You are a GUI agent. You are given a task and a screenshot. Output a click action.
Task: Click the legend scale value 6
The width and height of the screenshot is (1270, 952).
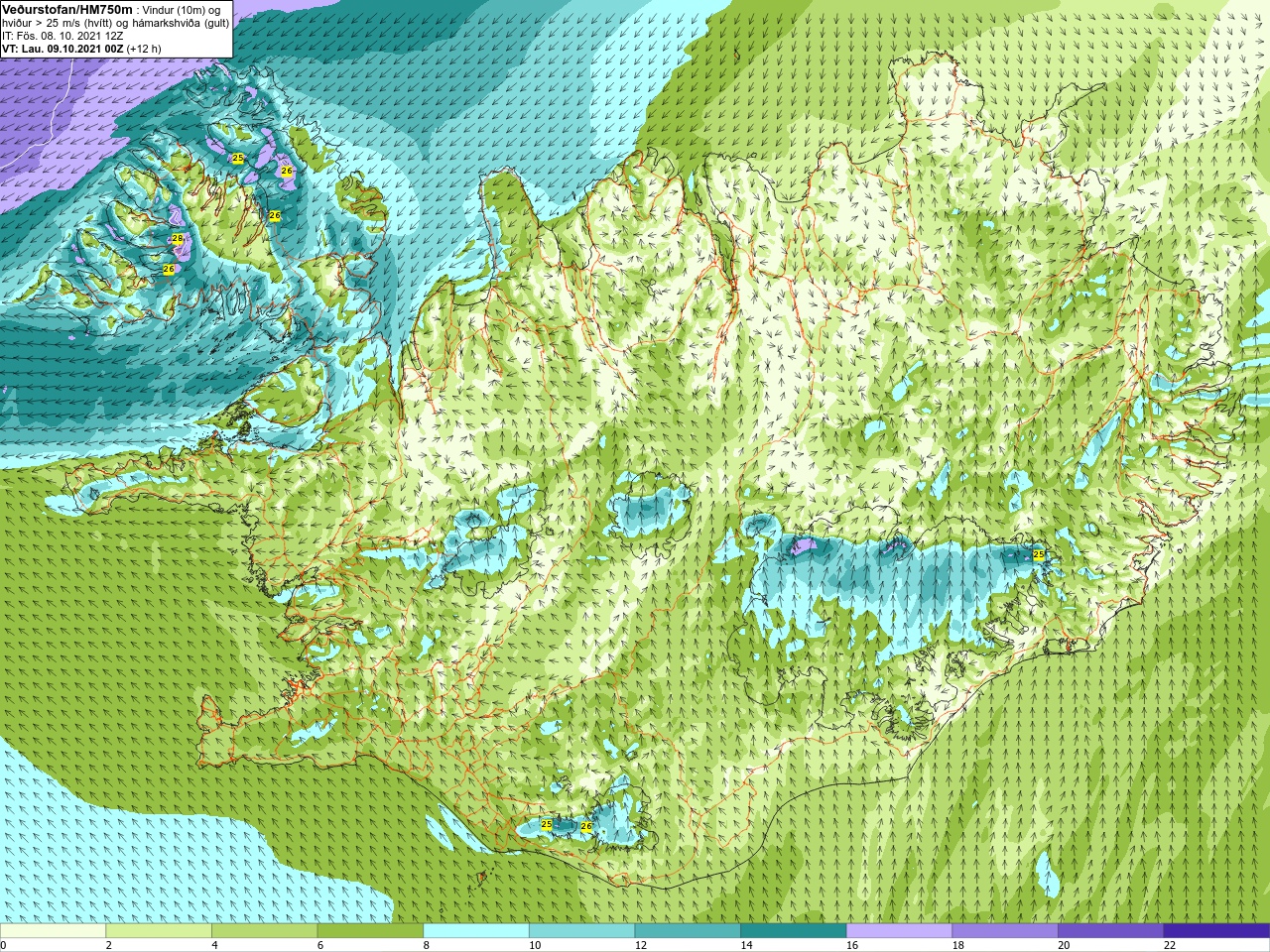click(x=320, y=946)
